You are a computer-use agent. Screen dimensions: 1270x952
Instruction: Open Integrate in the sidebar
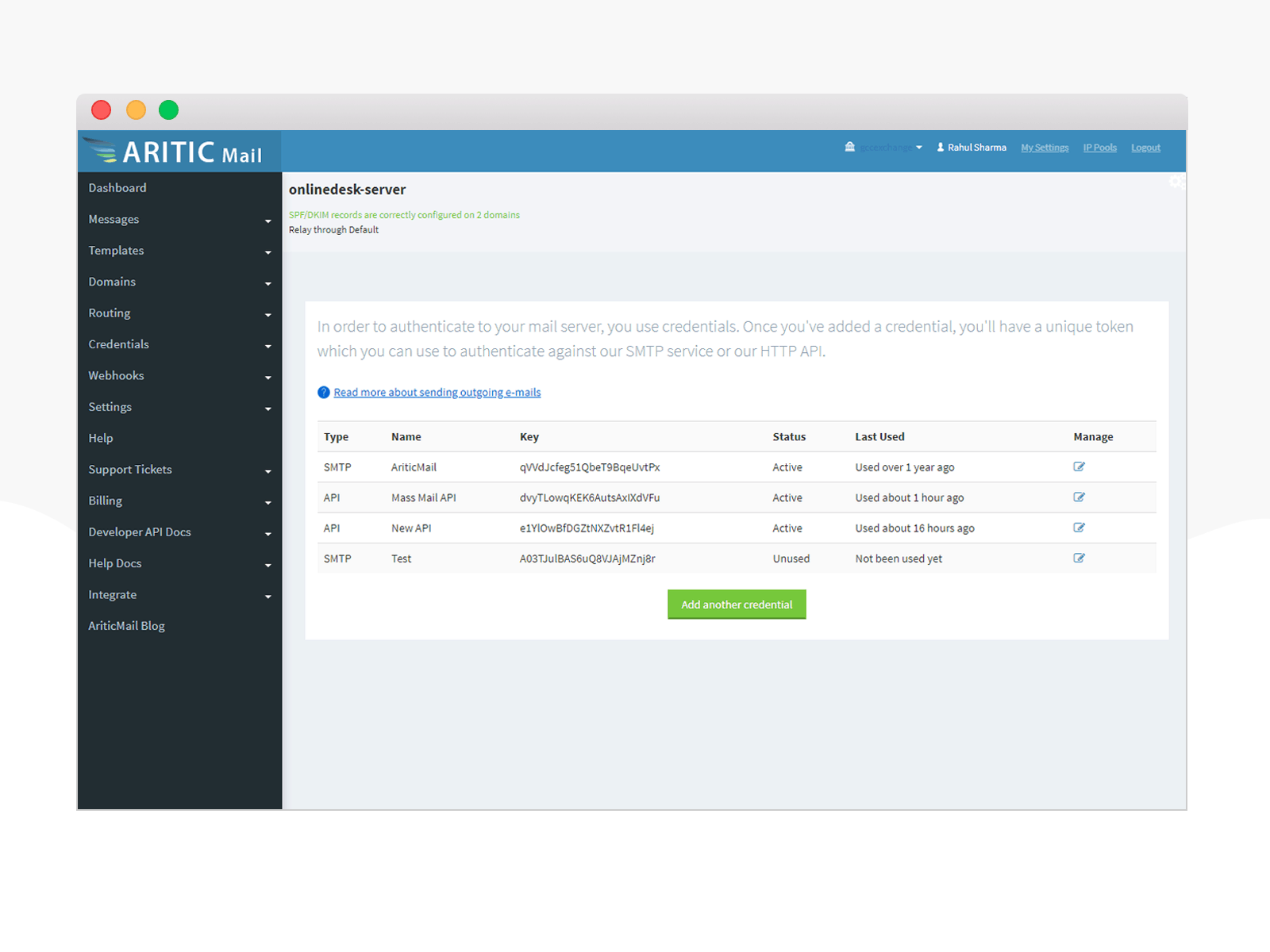pos(112,595)
